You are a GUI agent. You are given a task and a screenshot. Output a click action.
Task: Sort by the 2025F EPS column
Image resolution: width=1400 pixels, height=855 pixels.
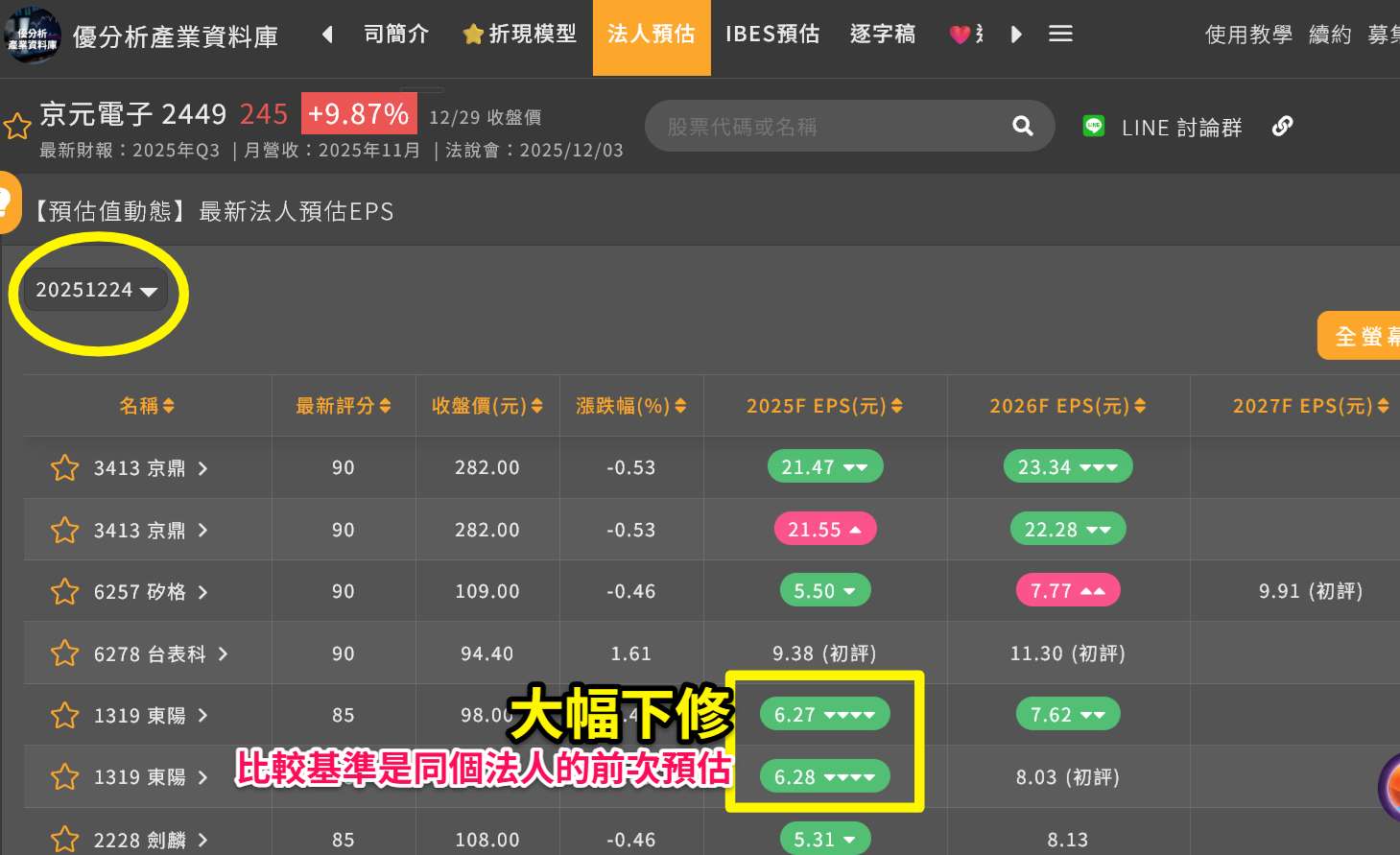tap(824, 406)
